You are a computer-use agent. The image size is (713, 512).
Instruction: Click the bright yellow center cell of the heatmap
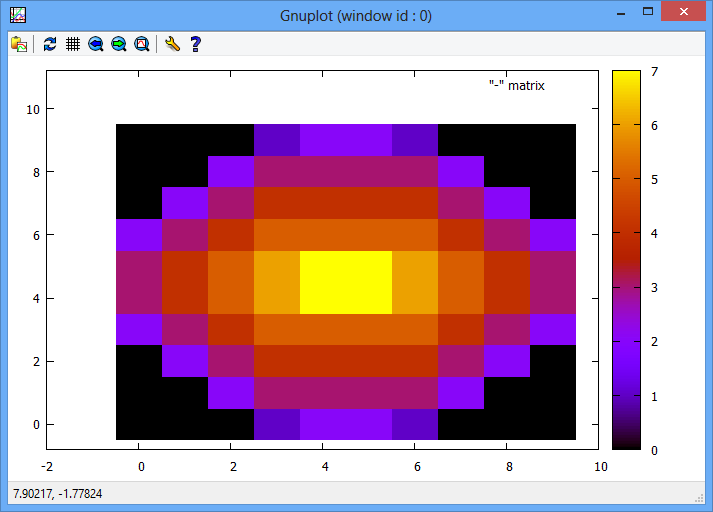pyautogui.click(x=346, y=282)
